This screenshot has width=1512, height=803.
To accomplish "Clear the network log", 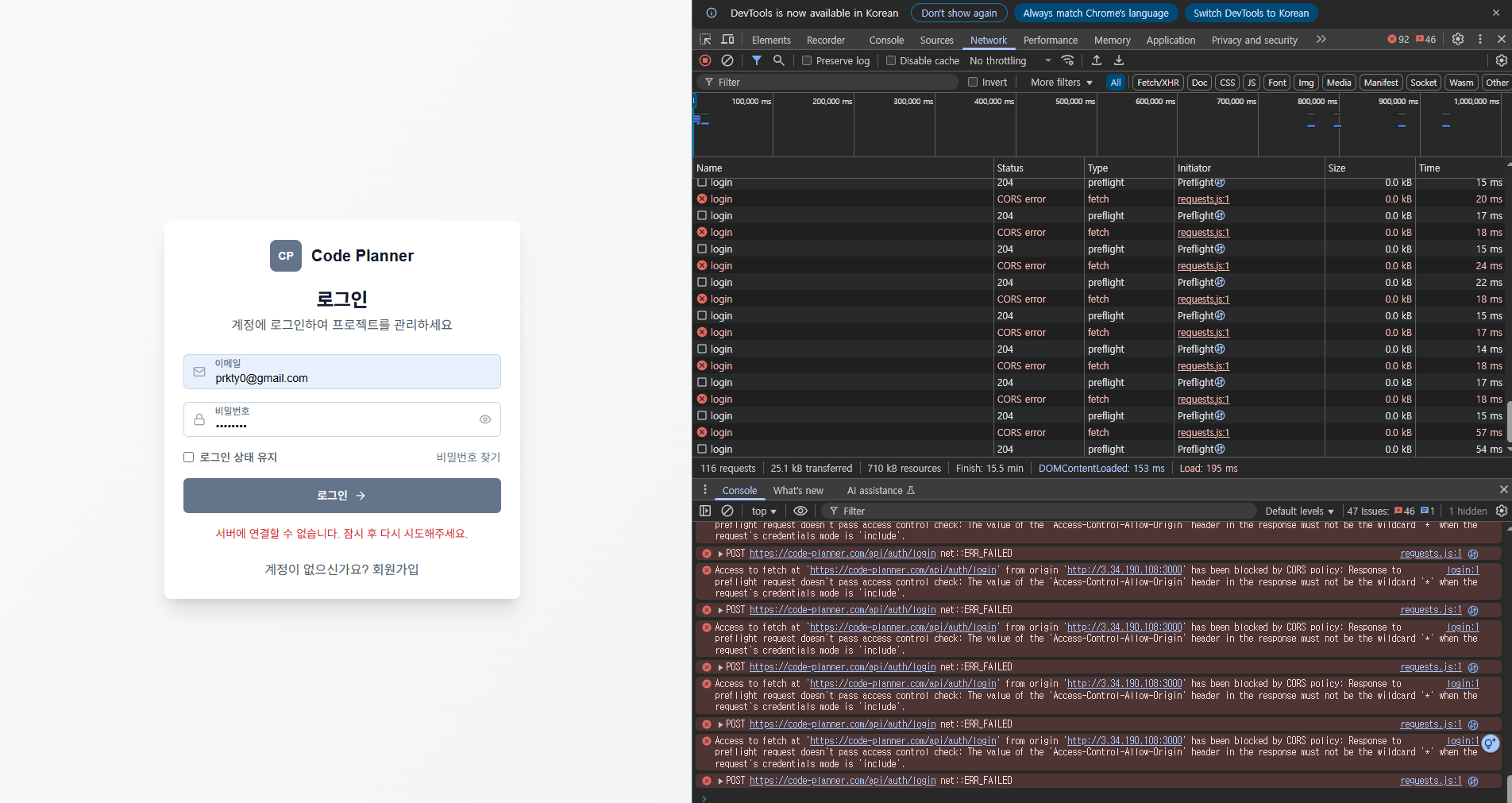I will coord(727,60).
